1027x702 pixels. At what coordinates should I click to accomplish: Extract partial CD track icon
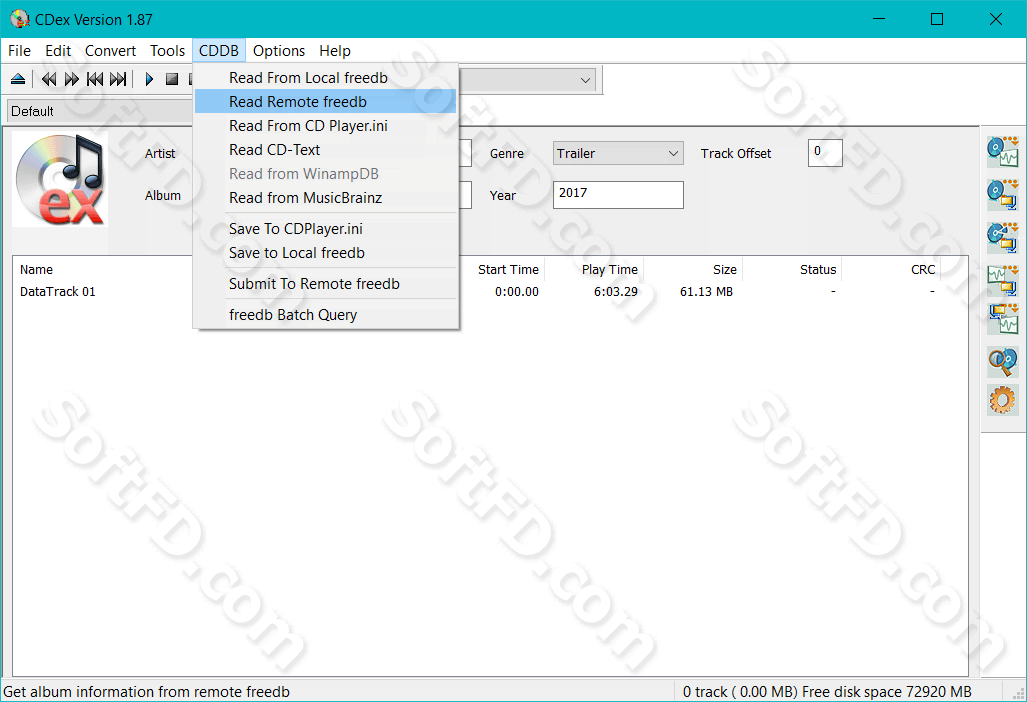point(1003,238)
